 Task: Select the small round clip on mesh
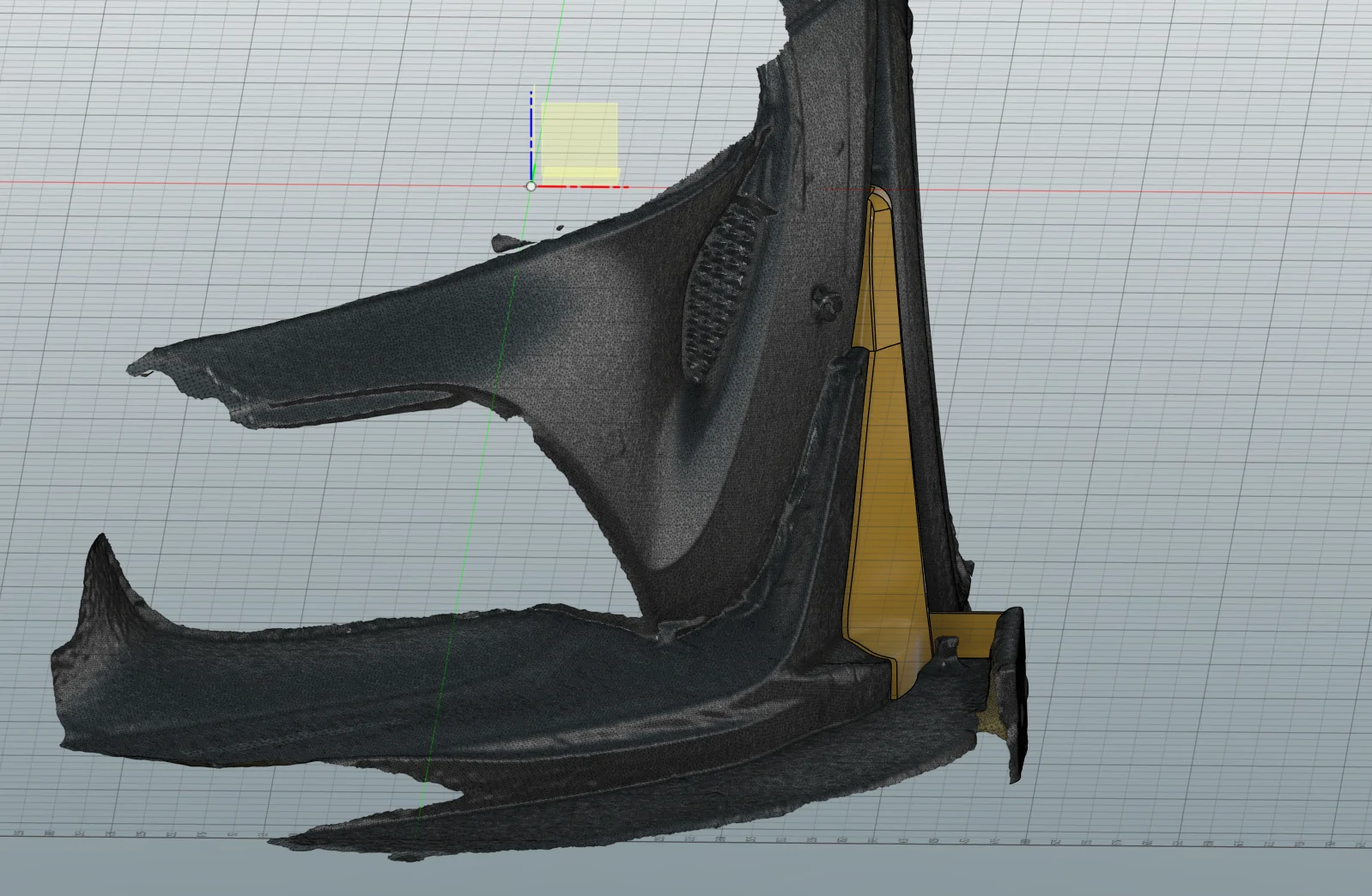827,300
